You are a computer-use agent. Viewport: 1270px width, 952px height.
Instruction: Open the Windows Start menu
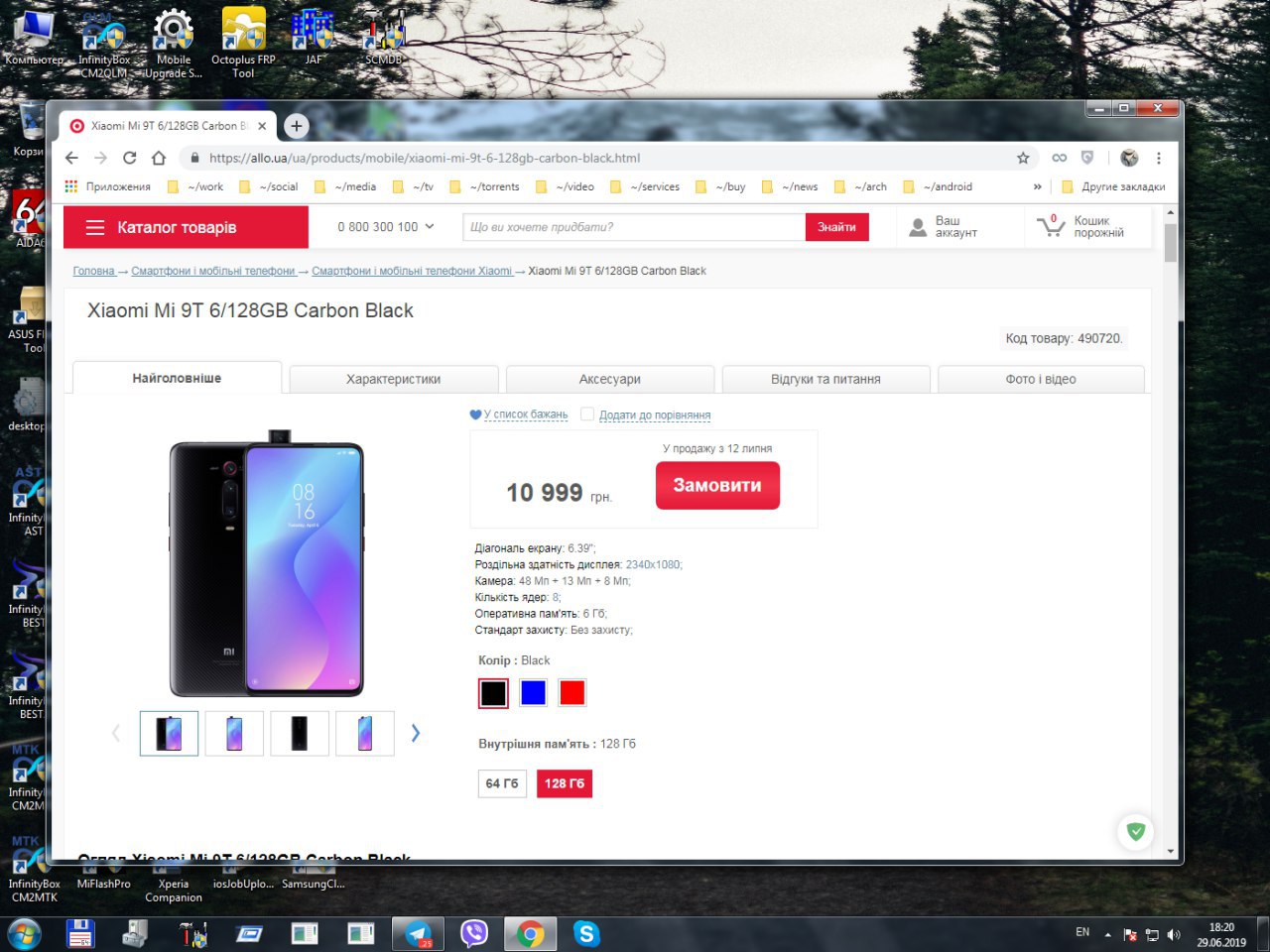(x=24, y=933)
